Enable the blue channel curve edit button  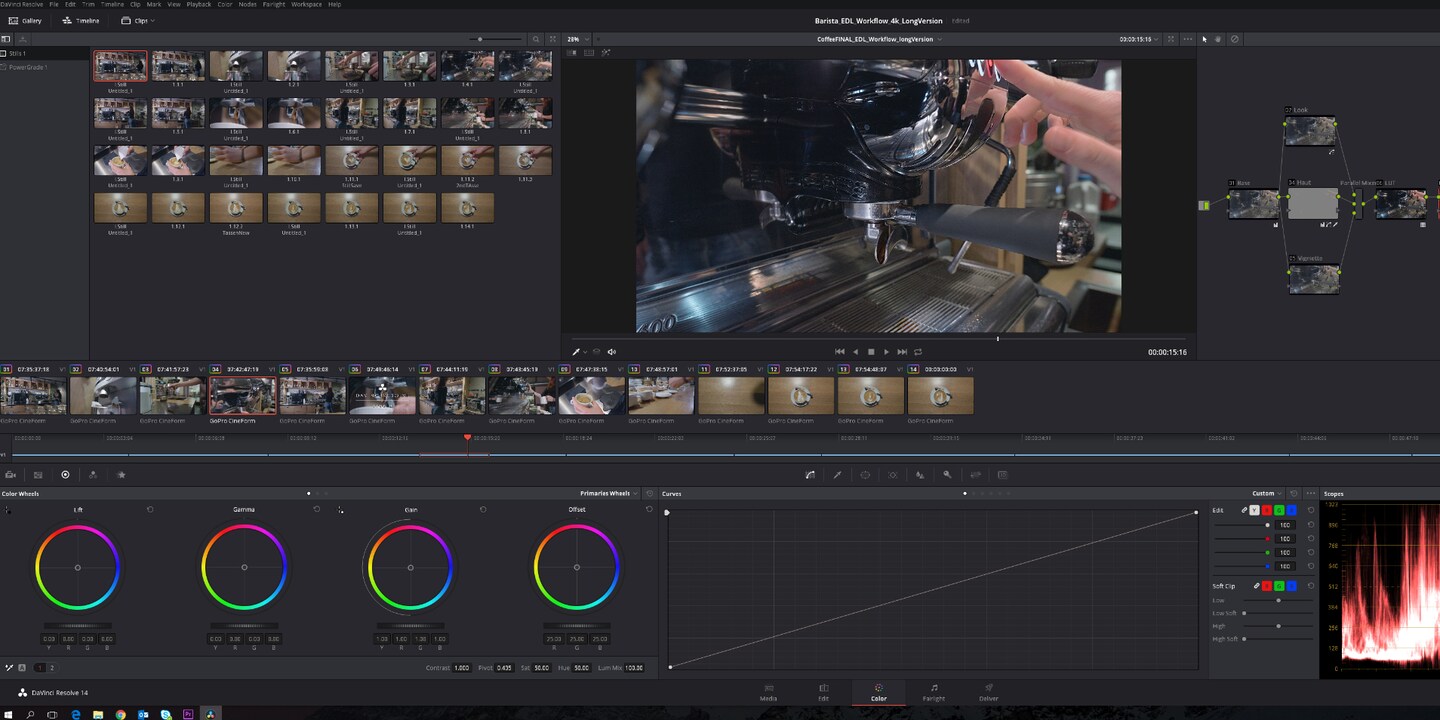[1291, 510]
